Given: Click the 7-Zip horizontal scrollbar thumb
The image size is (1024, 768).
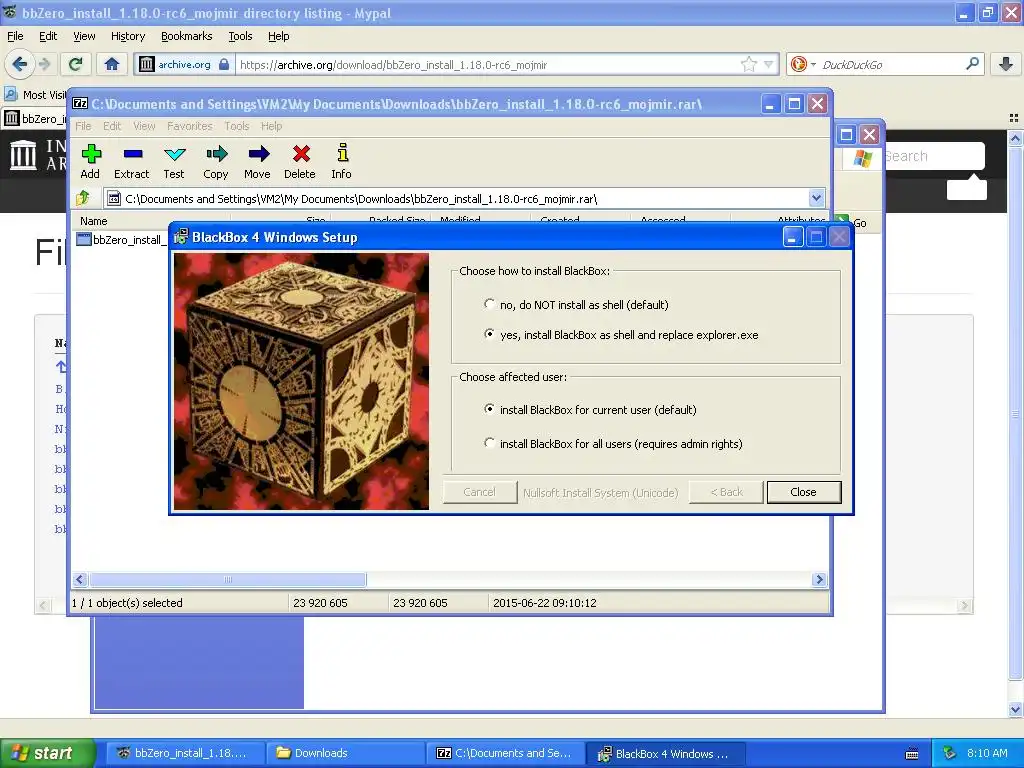Looking at the screenshot, I should pos(228,579).
